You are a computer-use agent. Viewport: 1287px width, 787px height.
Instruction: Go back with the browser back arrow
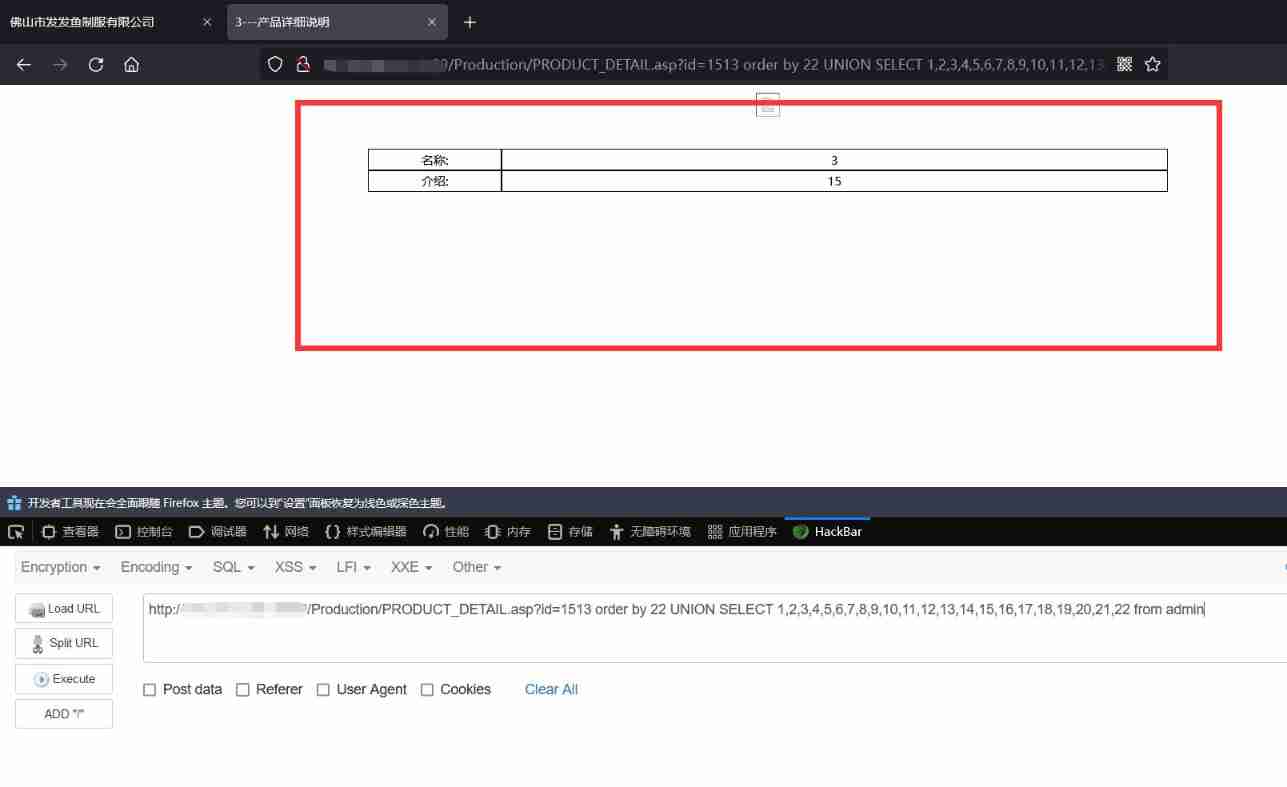24,64
